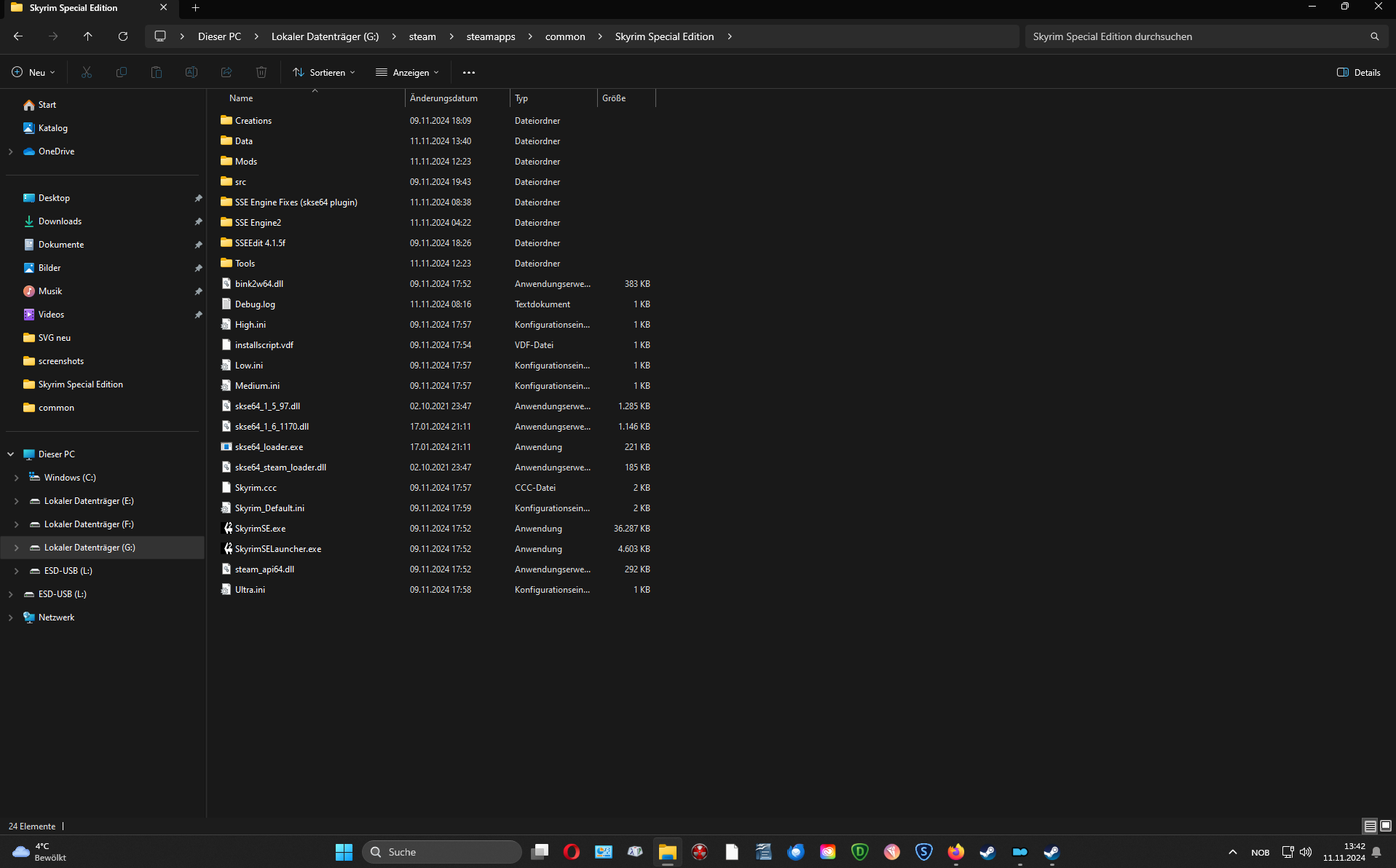Click the Delete trash icon in toolbar

[x=261, y=72]
